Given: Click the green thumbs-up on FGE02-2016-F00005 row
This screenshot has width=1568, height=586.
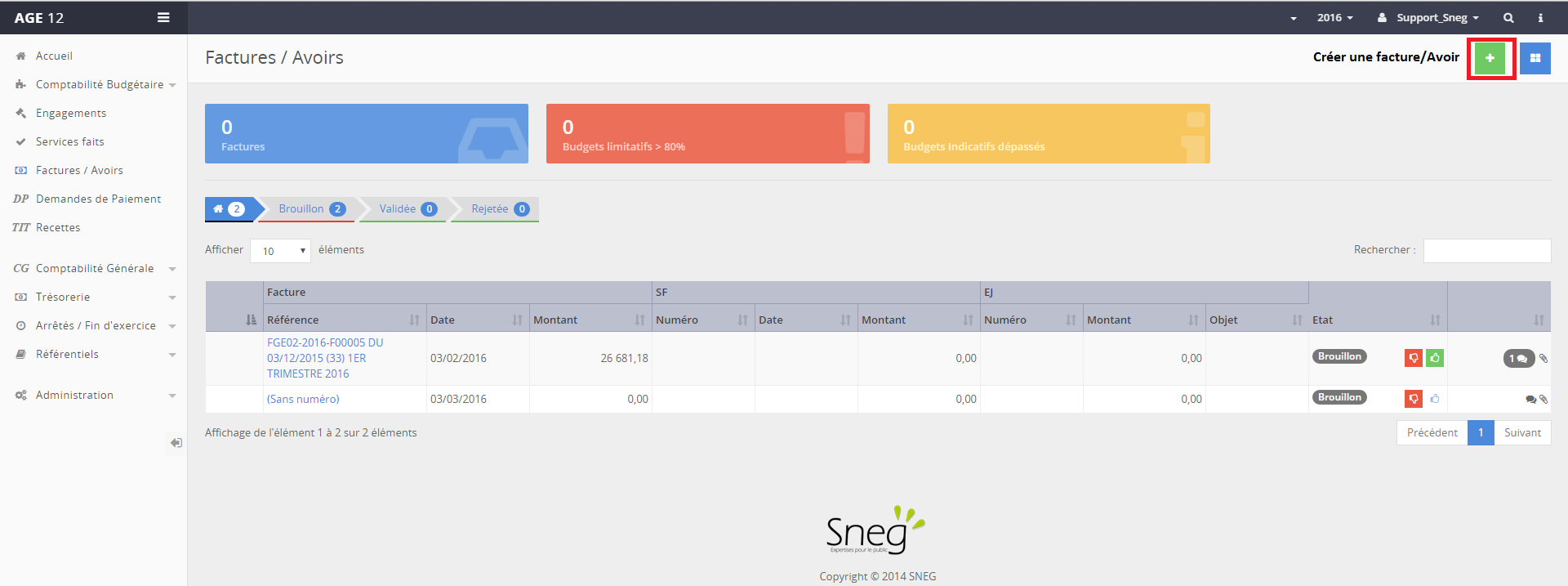Looking at the screenshot, I should click(1435, 358).
